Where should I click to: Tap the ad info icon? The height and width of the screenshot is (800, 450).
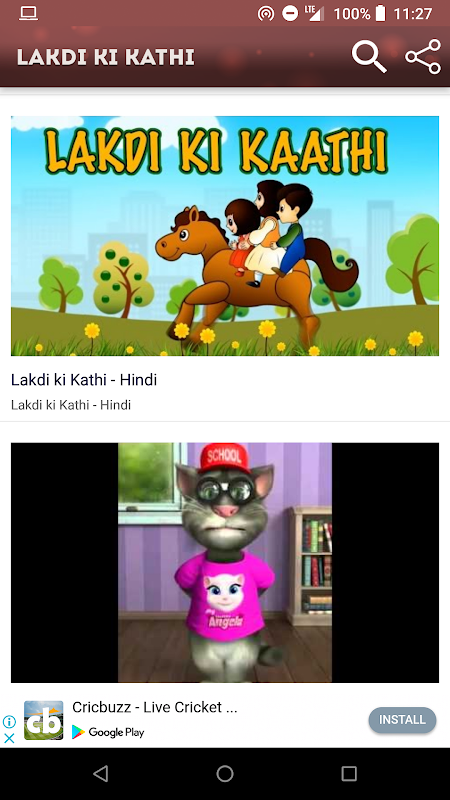tap(9, 721)
